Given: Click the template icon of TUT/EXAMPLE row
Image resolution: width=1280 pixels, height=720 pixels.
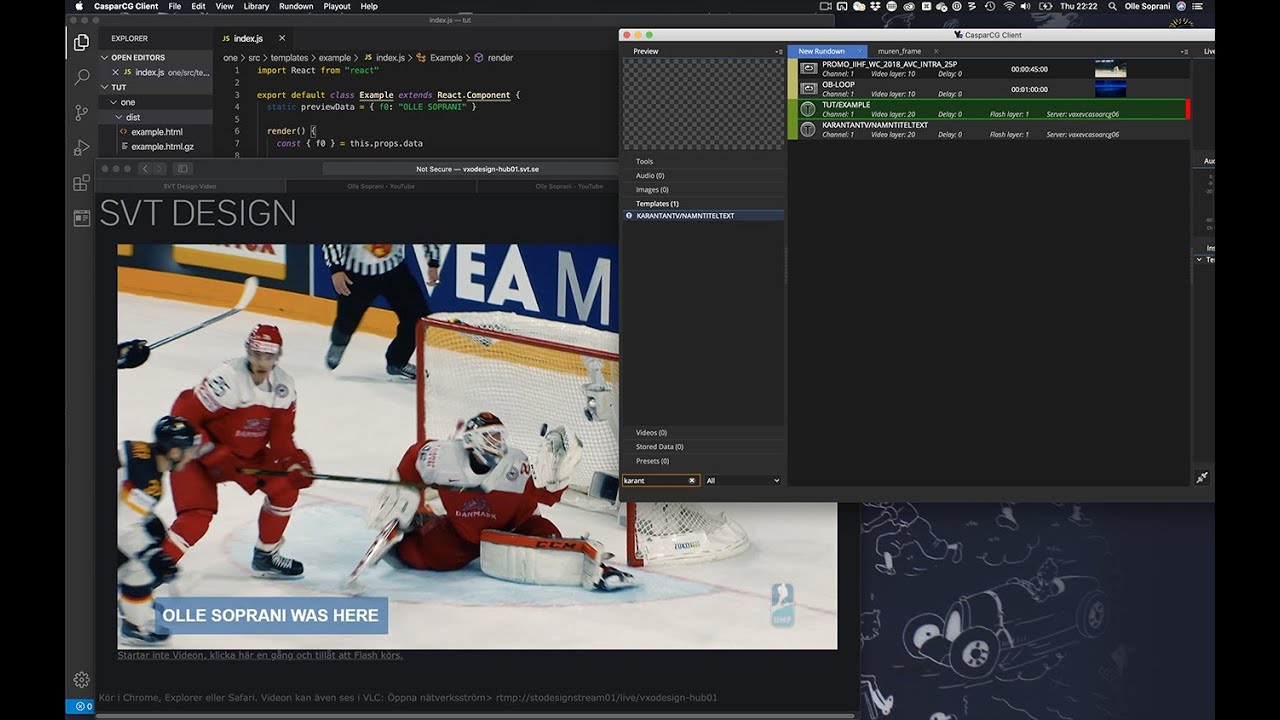Looking at the screenshot, I should 808,109.
